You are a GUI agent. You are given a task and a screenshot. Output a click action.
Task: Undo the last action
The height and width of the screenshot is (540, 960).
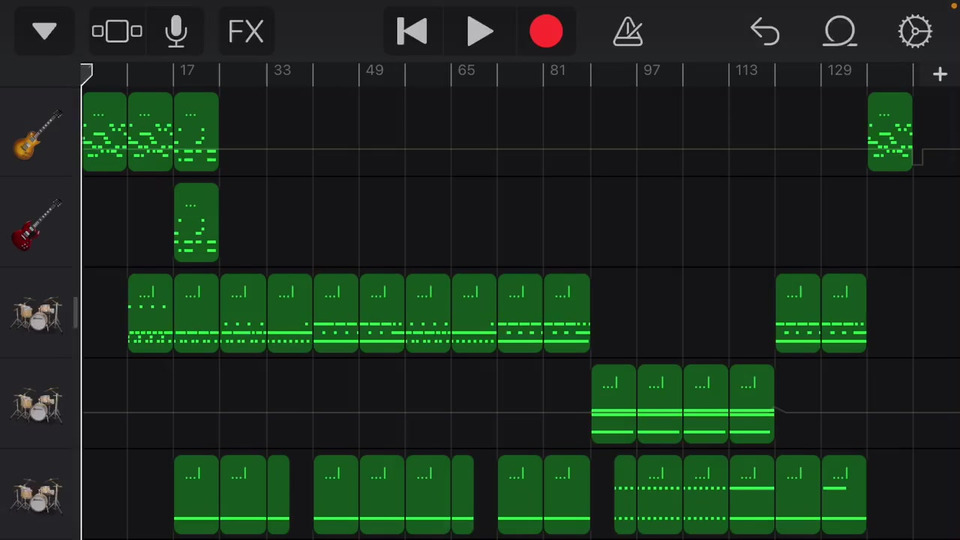765,31
